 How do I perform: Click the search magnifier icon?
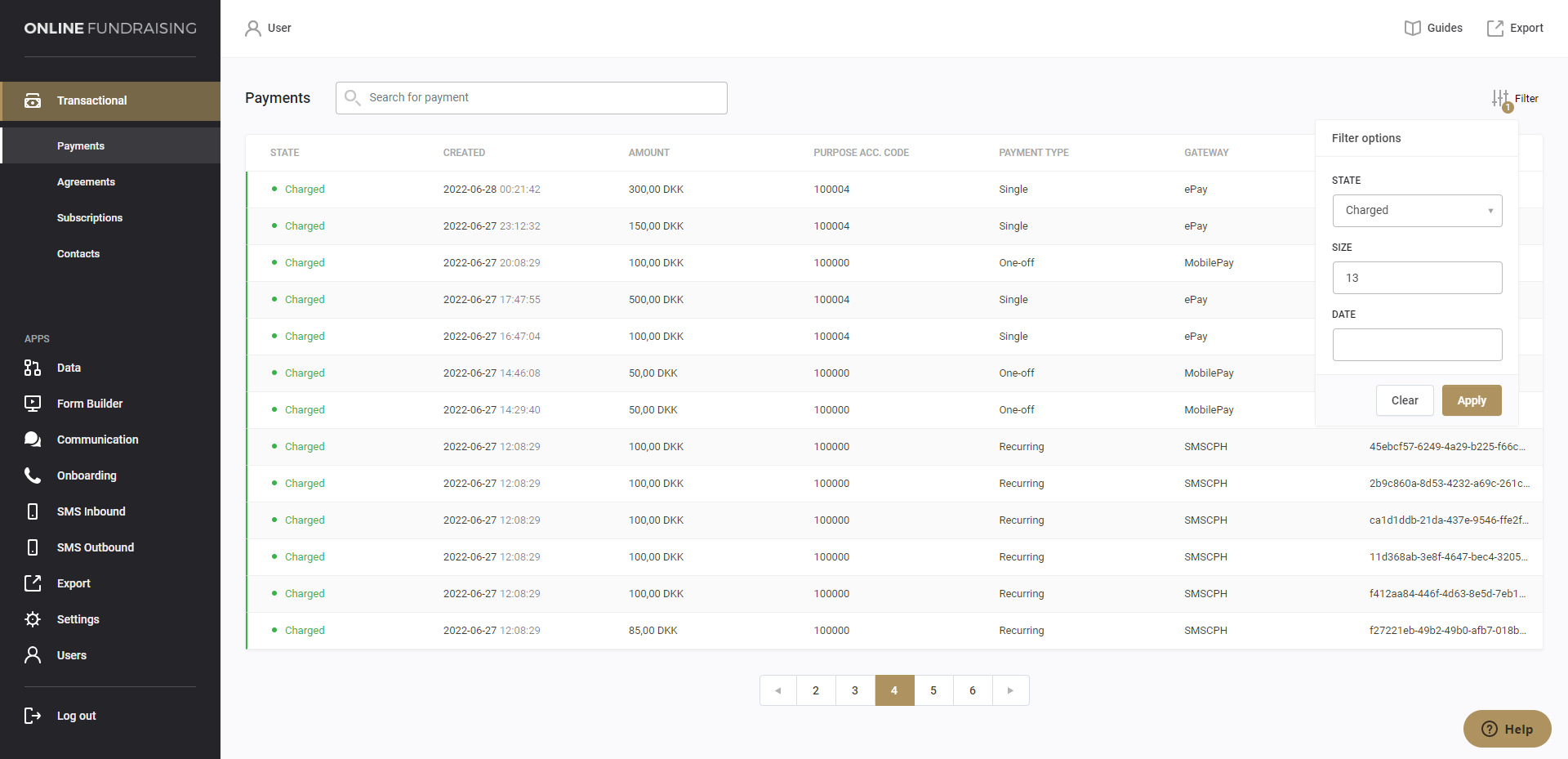click(x=352, y=98)
